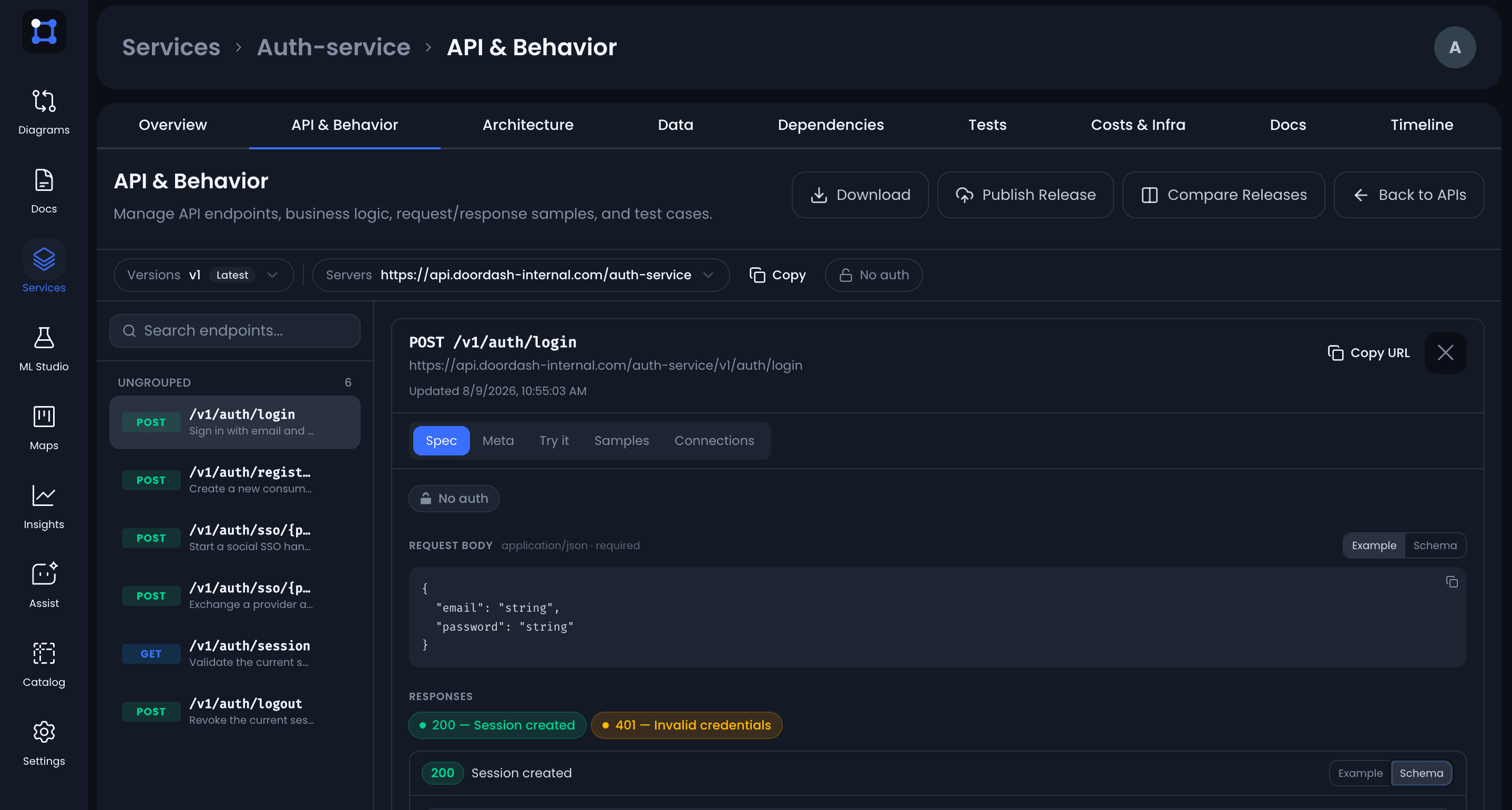1512x810 pixels.
Task: Switch 200 response to Example view
Action: click(1360, 774)
